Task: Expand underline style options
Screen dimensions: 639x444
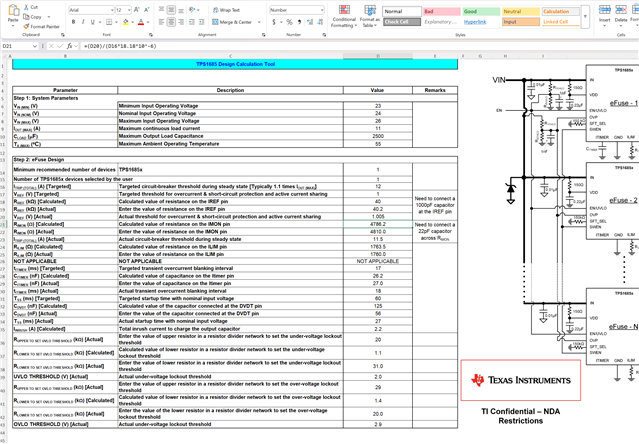Action: (99, 22)
